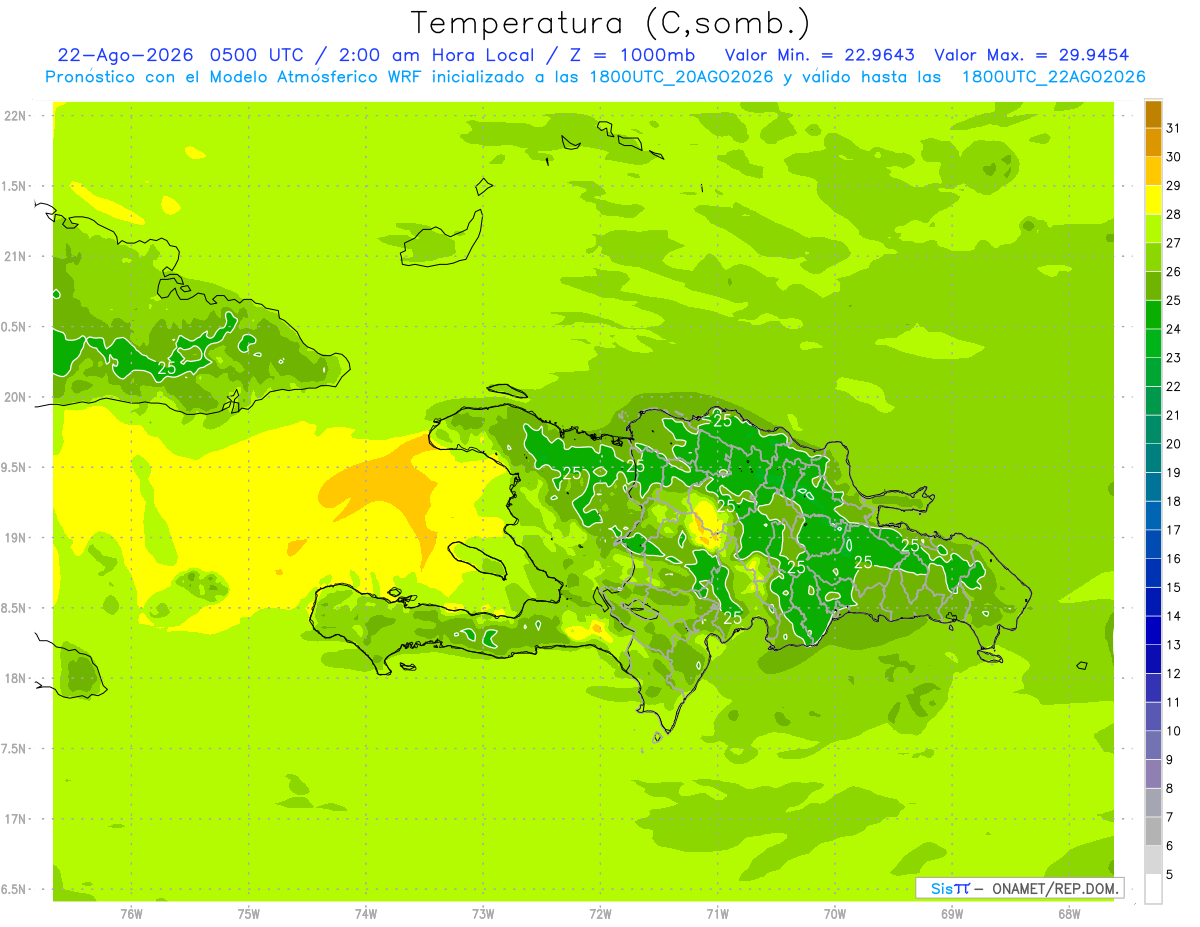Click the legend value "13"

point(1174,644)
